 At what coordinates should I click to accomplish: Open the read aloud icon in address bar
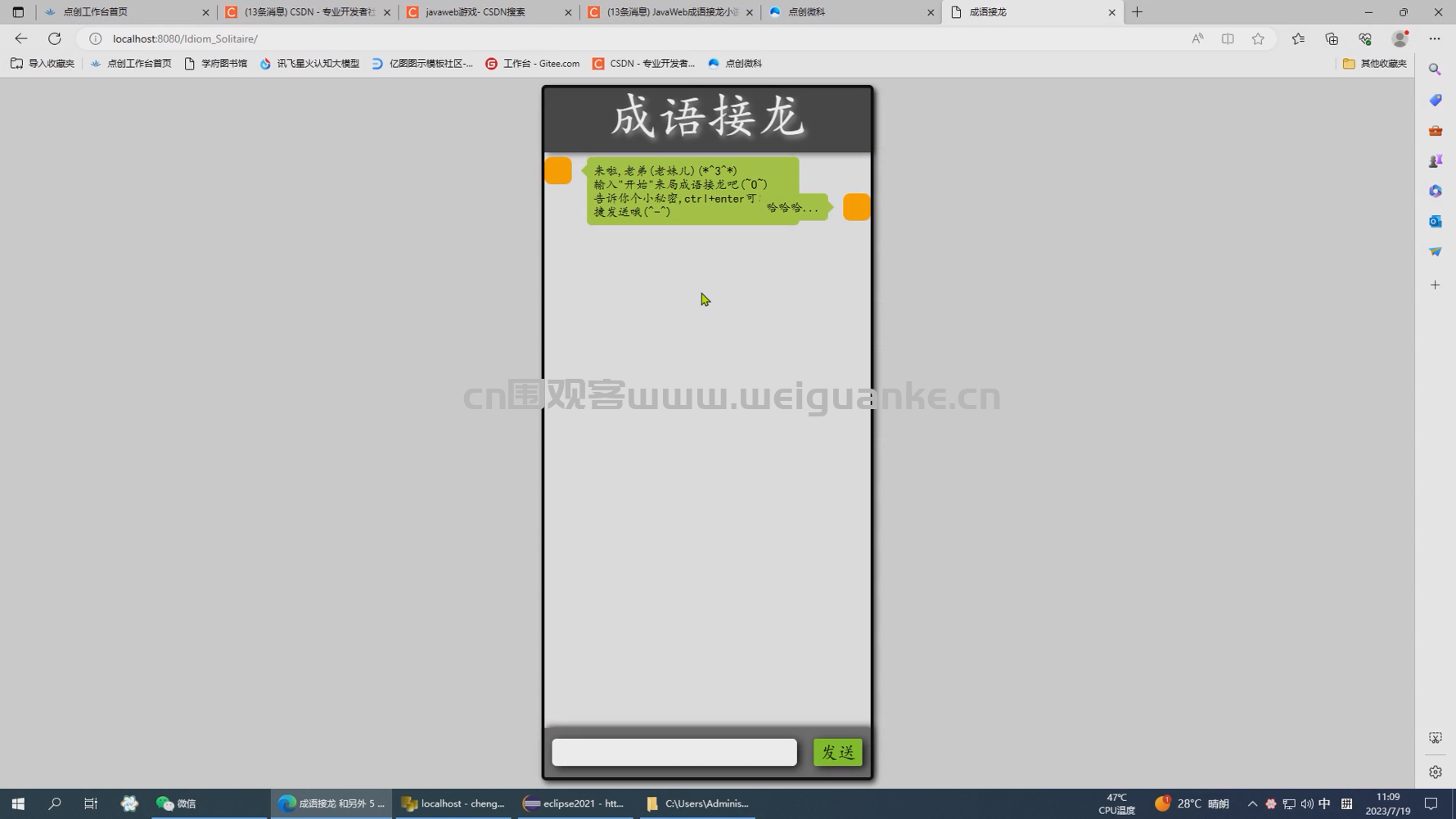coord(1197,38)
